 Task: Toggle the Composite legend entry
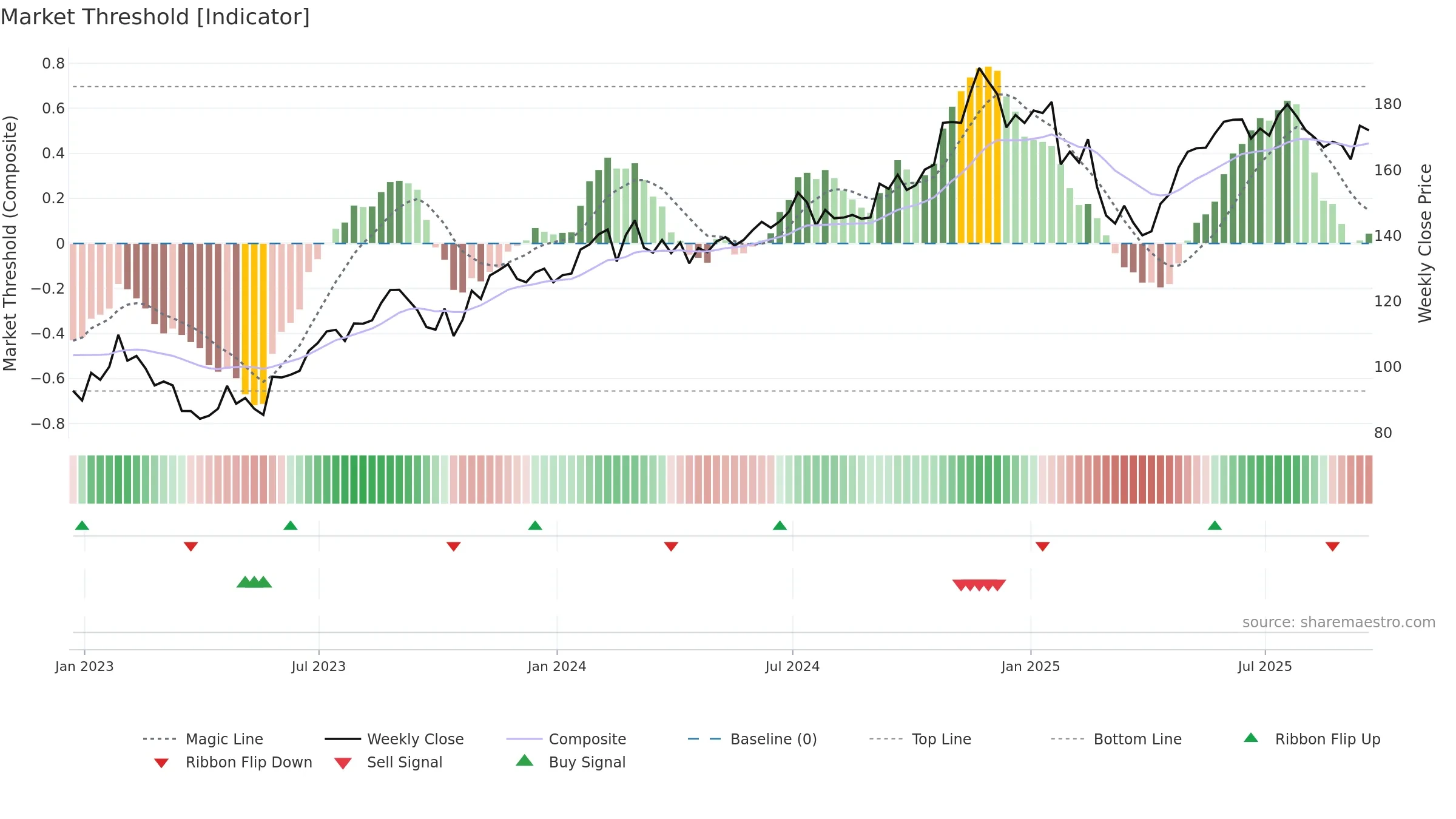pyautogui.click(x=566, y=739)
